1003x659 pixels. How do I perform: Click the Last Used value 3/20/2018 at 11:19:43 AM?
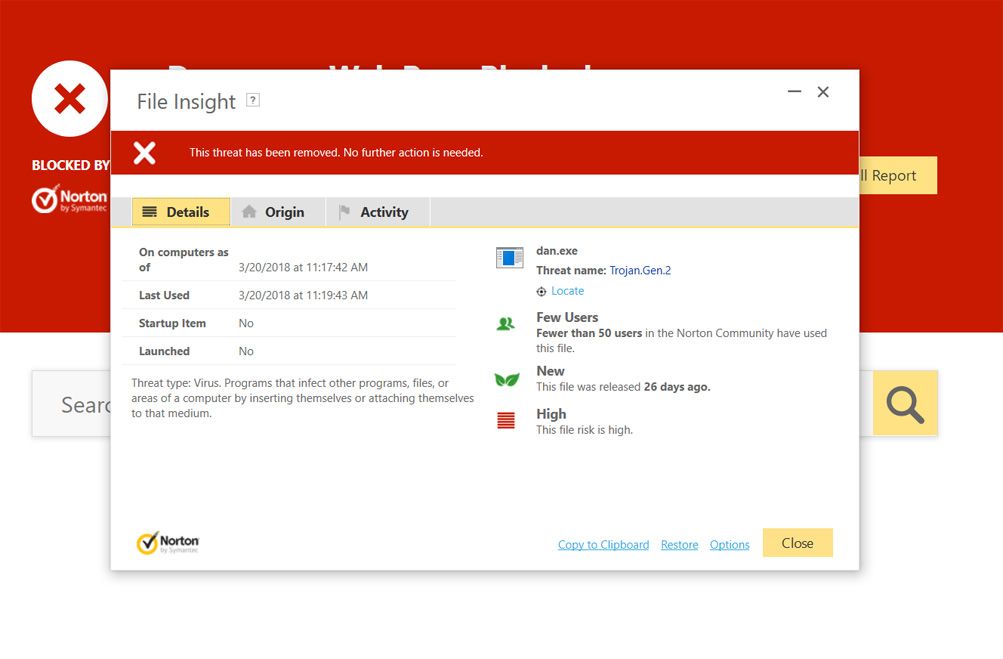[x=303, y=295]
